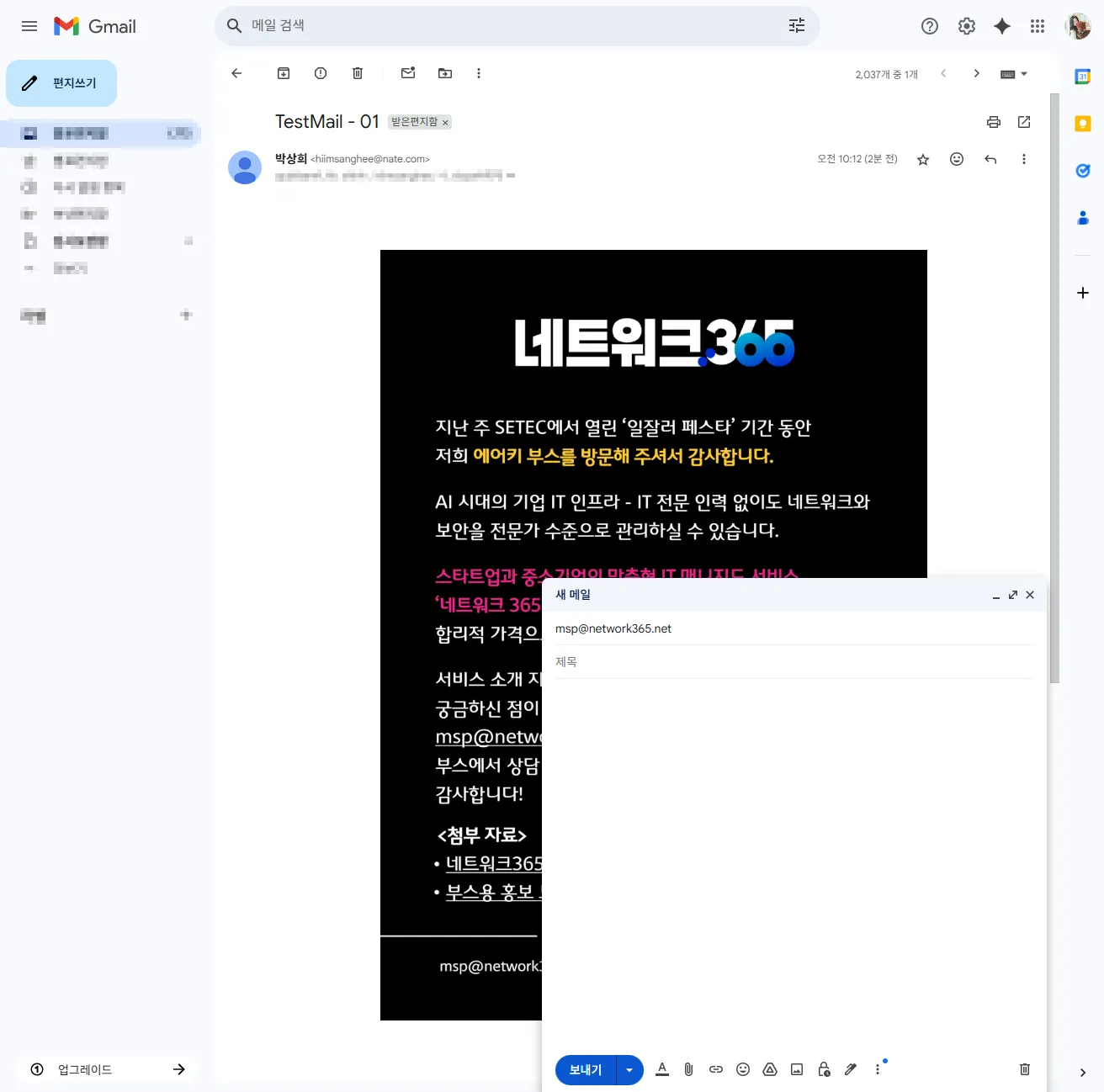The width and height of the screenshot is (1104, 1092).
Task: Create a new label with the plus
Action: point(186,315)
